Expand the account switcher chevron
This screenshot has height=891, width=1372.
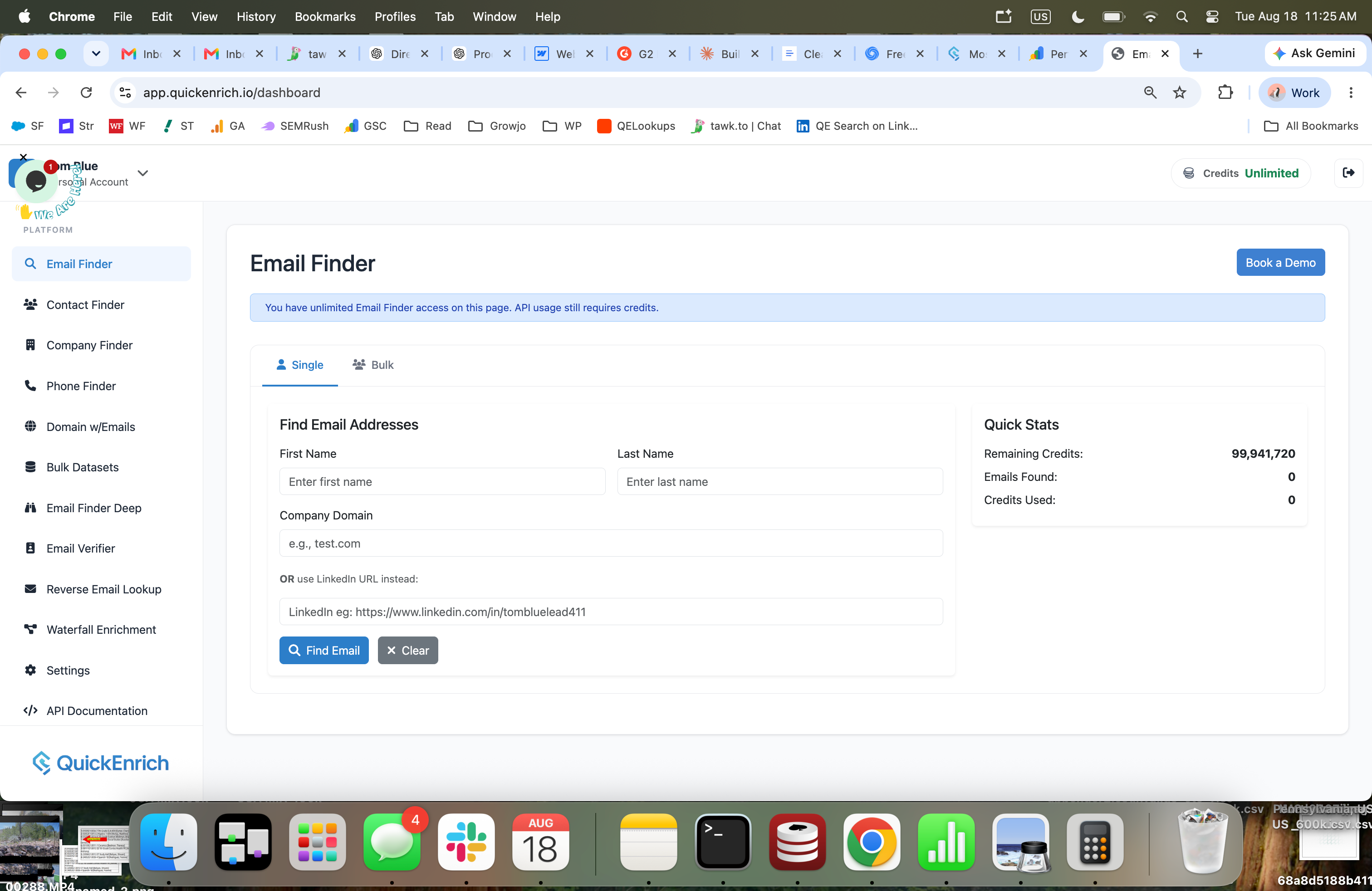[143, 173]
